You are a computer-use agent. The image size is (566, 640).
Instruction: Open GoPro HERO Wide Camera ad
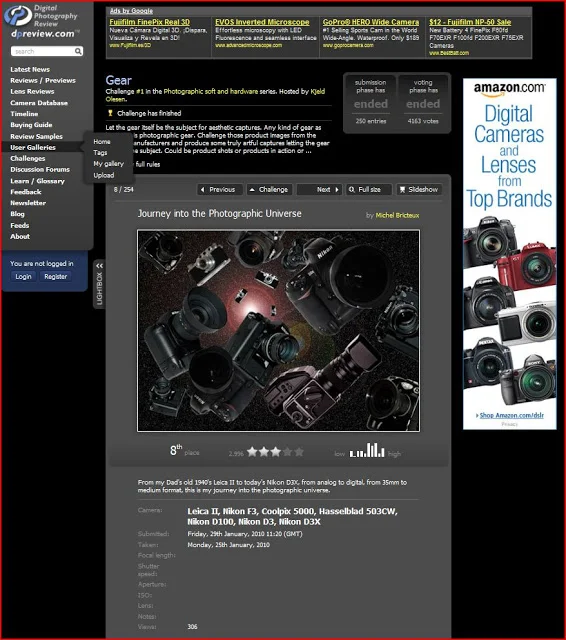371,22
